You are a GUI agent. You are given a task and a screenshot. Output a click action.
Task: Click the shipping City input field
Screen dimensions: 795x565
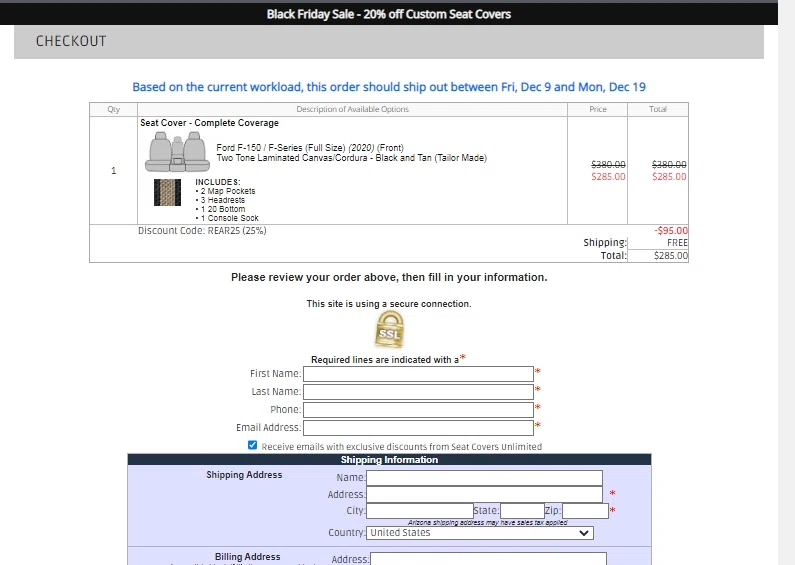(x=419, y=511)
